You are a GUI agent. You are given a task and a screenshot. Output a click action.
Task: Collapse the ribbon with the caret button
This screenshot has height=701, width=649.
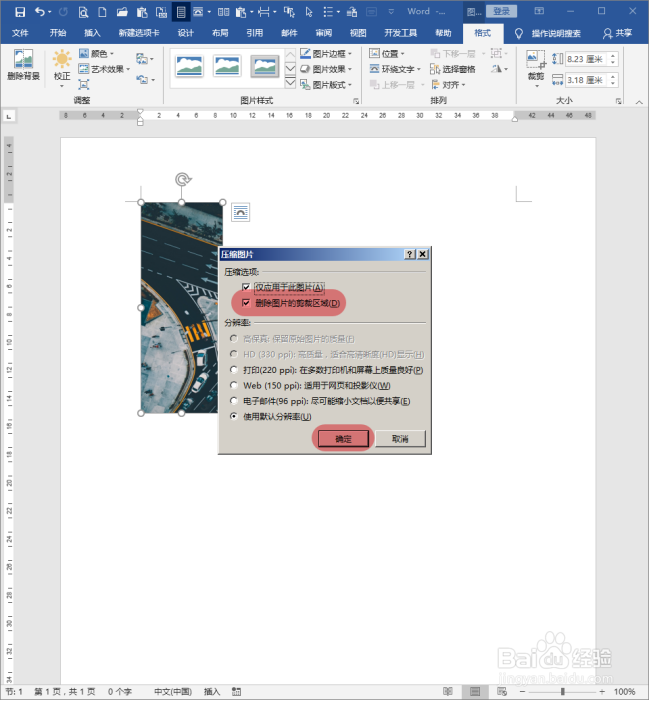coord(639,102)
